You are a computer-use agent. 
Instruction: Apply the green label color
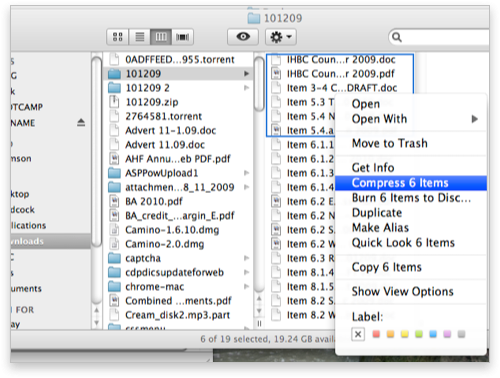(419, 334)
